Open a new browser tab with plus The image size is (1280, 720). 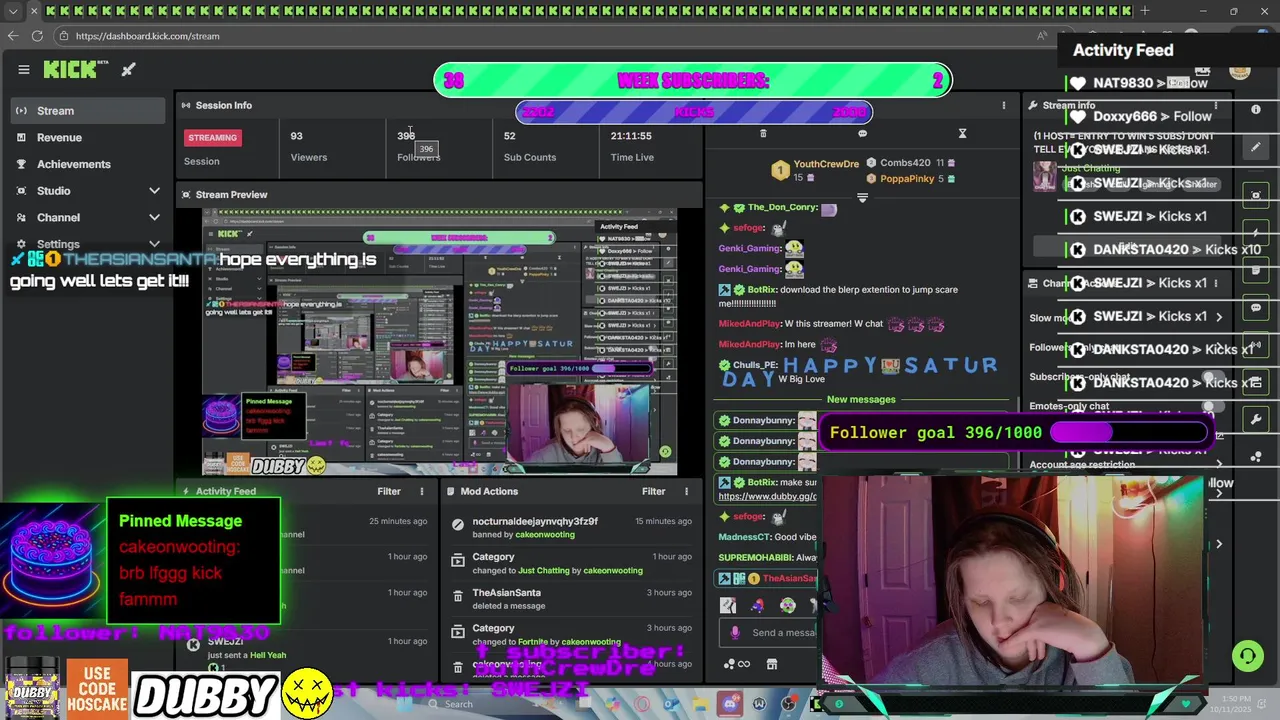click(1145, 11)
